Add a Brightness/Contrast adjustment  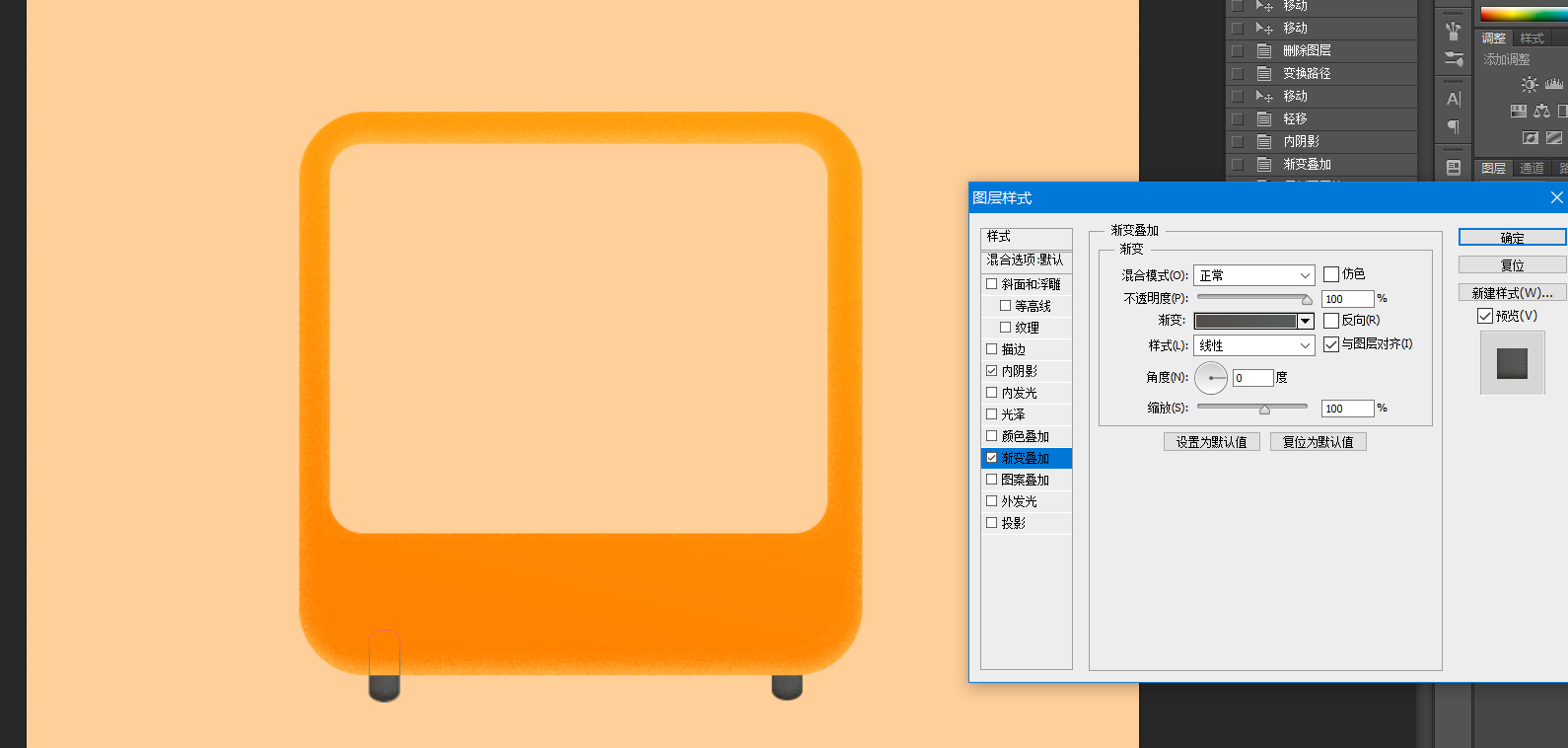point(1530,85)
